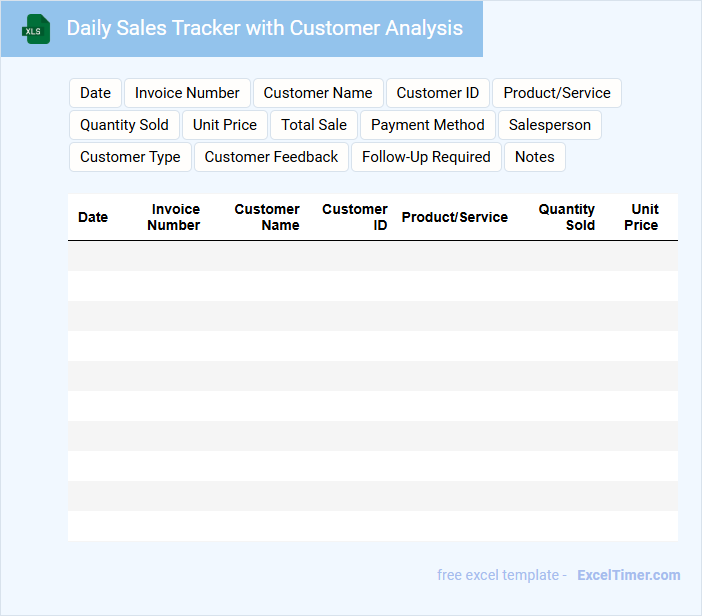Select the Follow-Up Required tag
The image size is (702, 616).
426,157
